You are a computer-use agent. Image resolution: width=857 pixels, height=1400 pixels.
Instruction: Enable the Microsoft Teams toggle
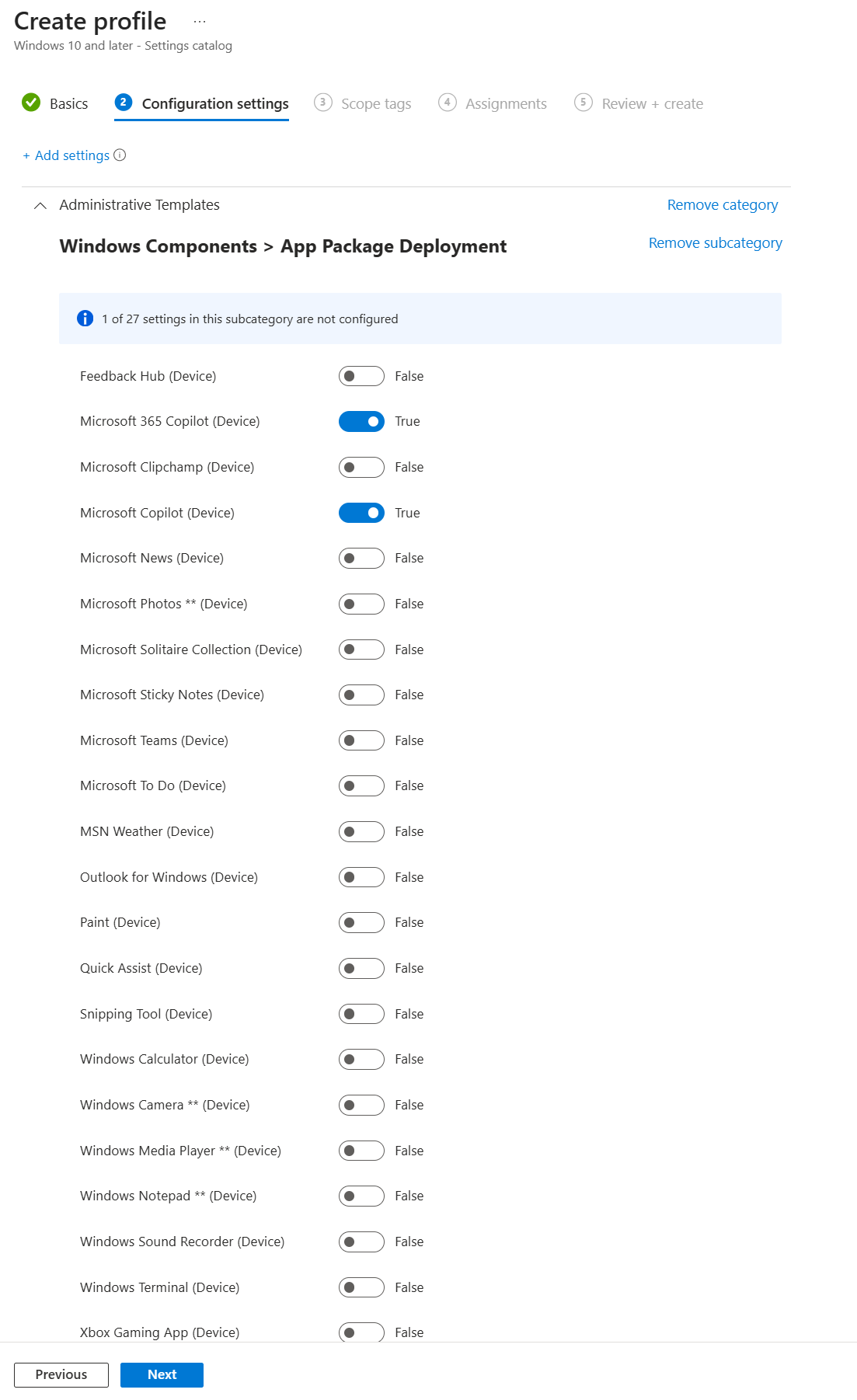pyautogui.click(x=361, y=740)
